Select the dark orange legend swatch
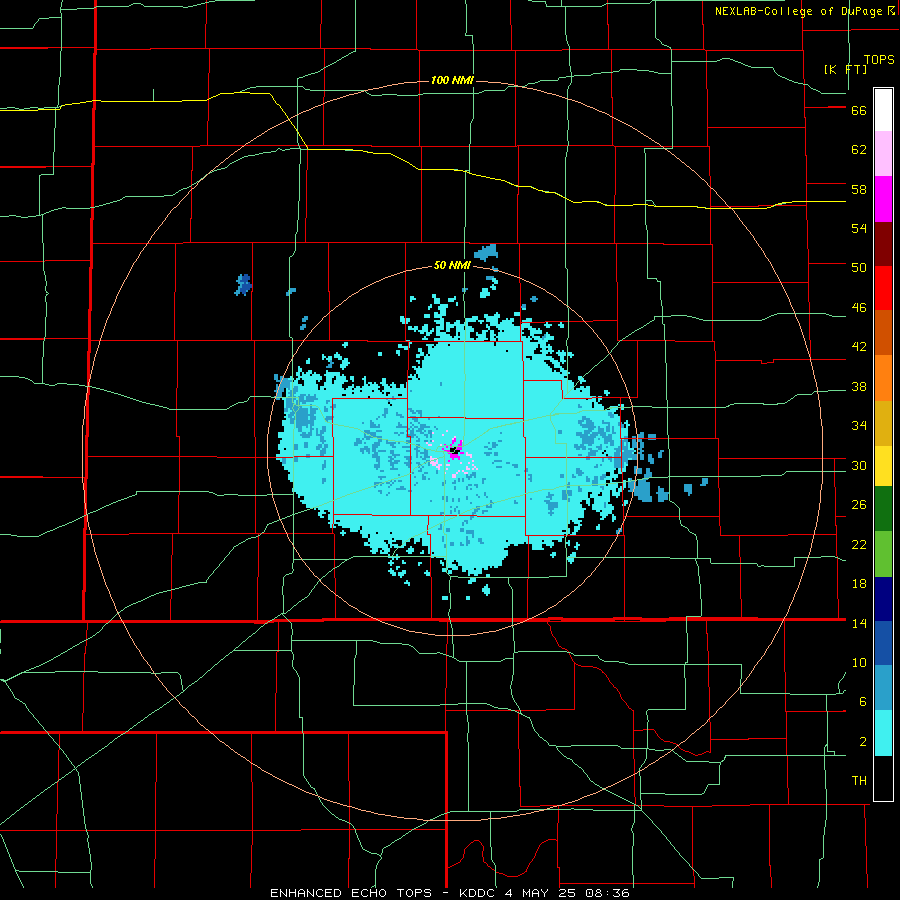 tap(883, 333)
